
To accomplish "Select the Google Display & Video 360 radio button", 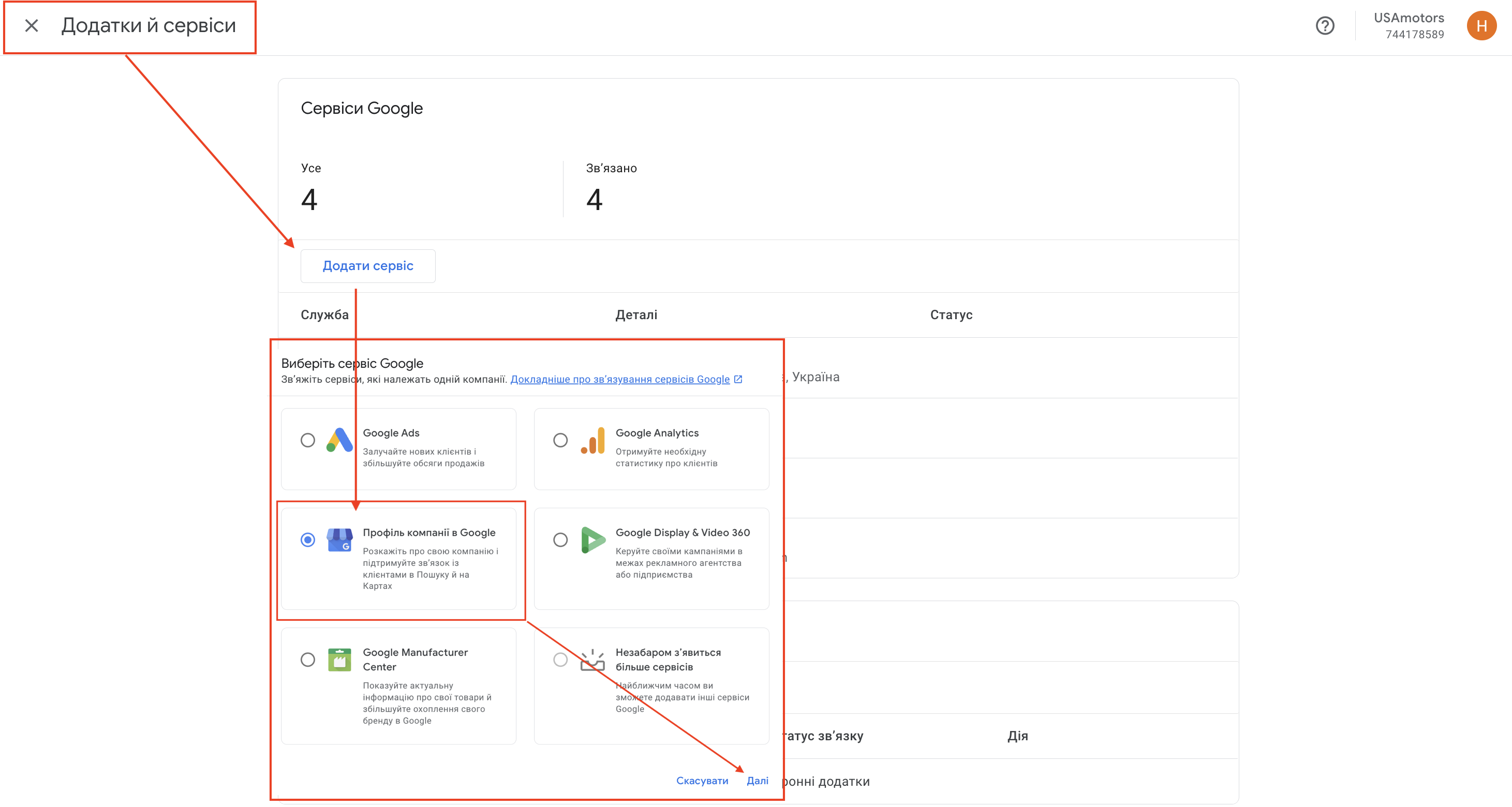I will (560, 540).
